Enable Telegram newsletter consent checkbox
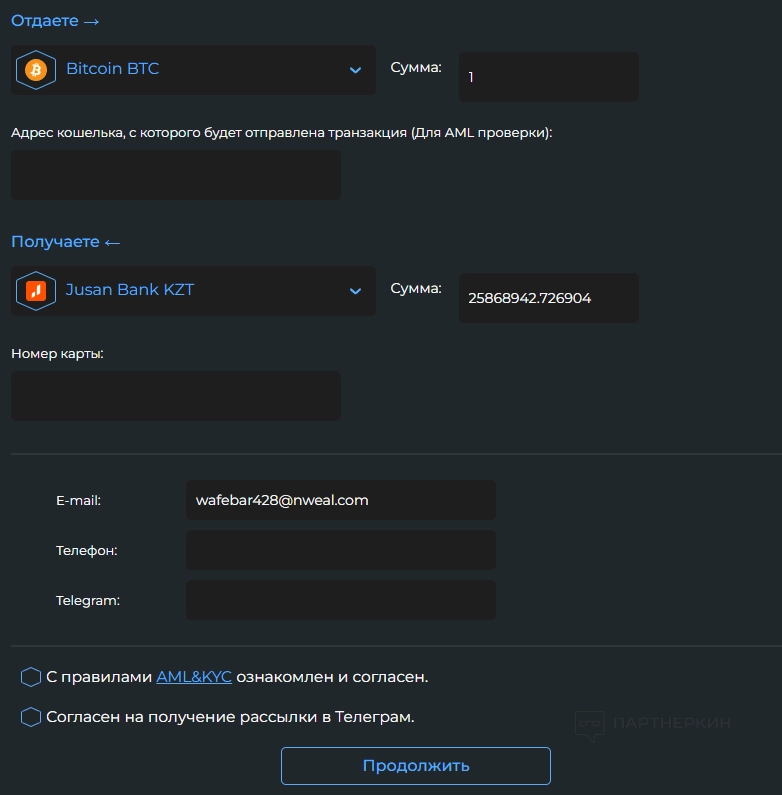The height and width of the screenshot is (795, 782). [31, 717]
